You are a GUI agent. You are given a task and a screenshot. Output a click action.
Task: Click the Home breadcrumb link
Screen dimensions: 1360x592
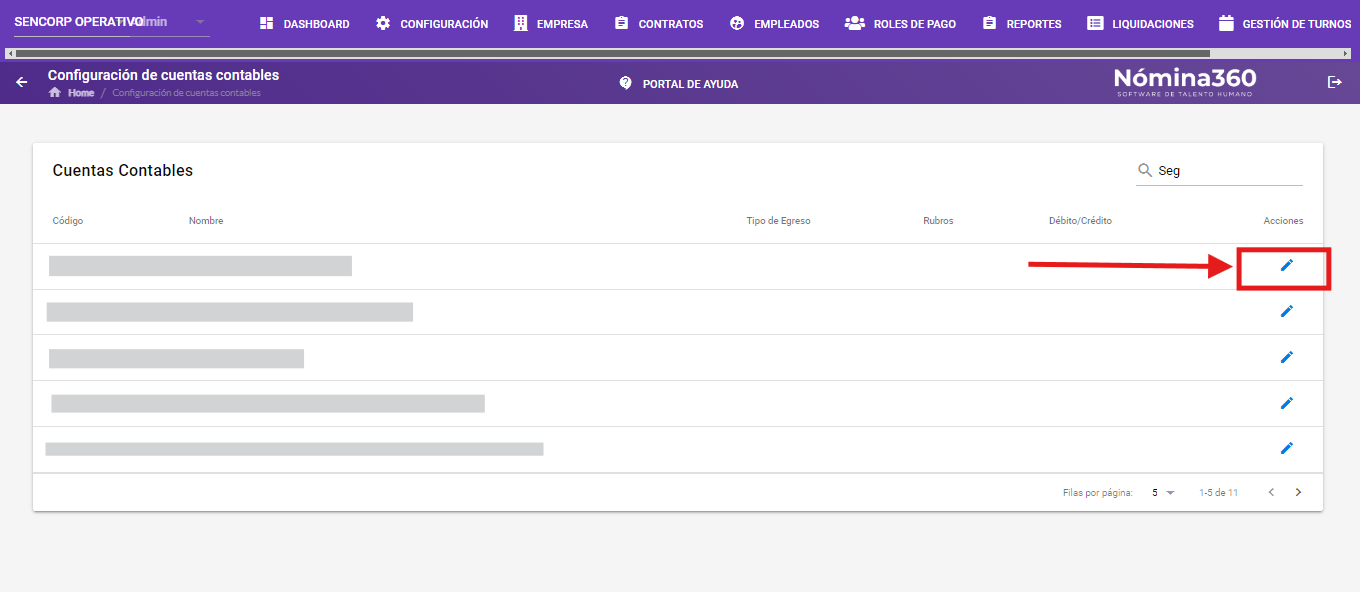pos(81,93)
